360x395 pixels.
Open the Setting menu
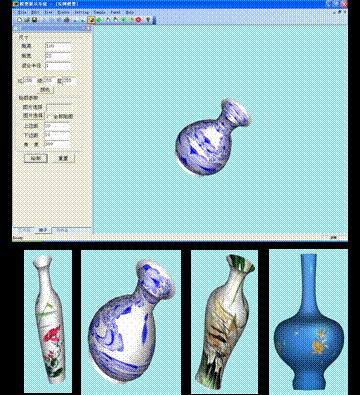pyautogui.click(x=81, y=12)
